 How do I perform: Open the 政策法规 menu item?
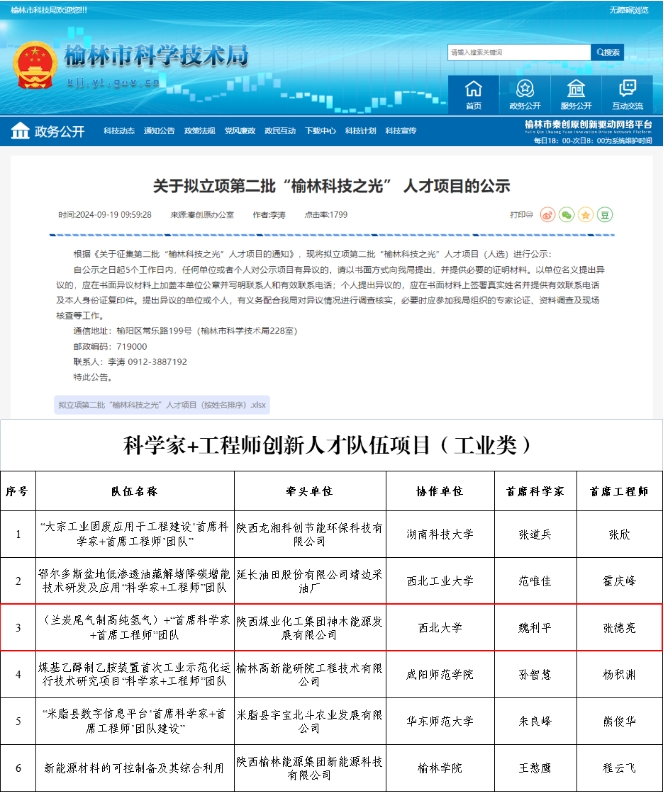[199, 131]
